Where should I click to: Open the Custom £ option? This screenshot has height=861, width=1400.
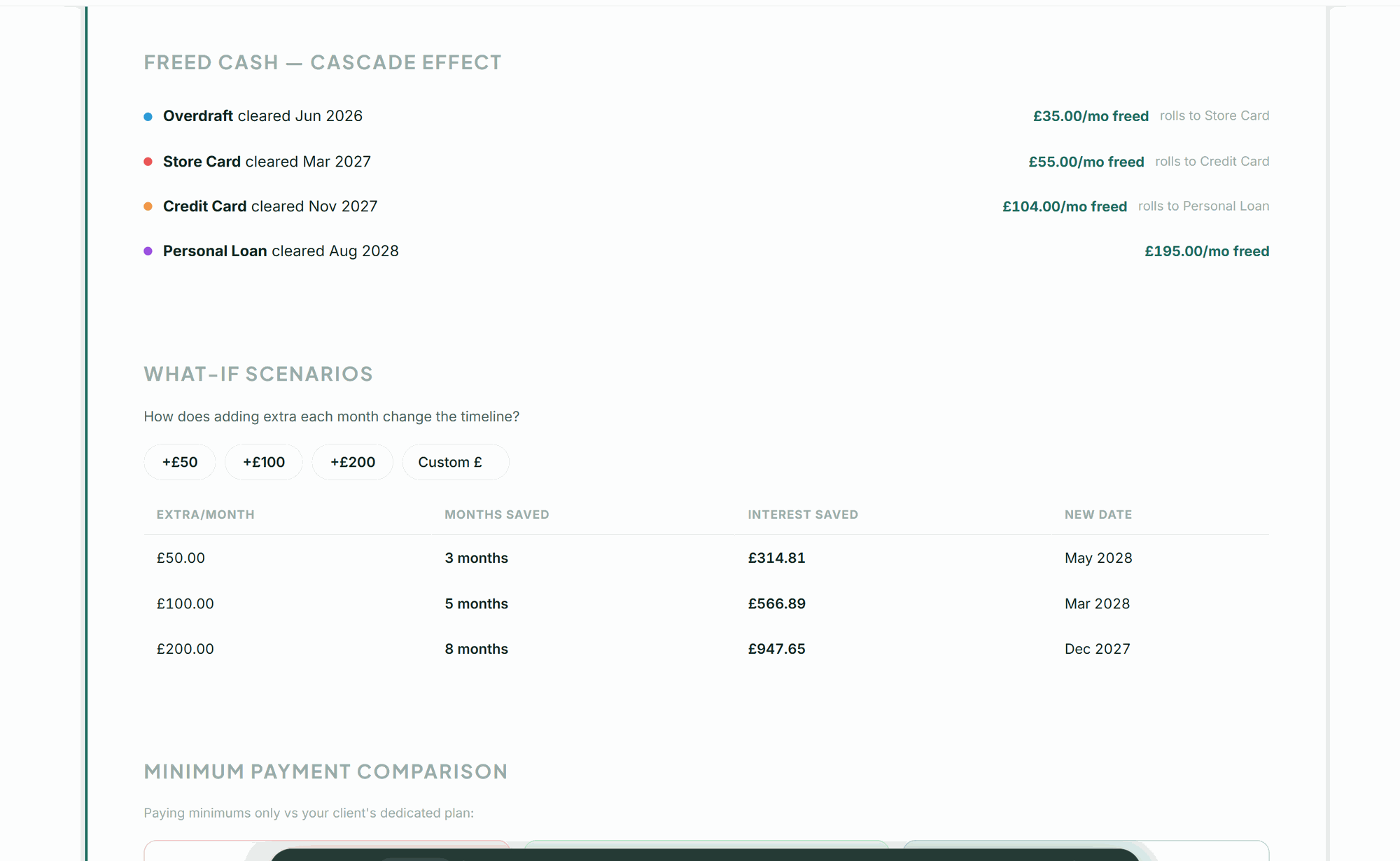pyautogui.click(x=455, y=462)
